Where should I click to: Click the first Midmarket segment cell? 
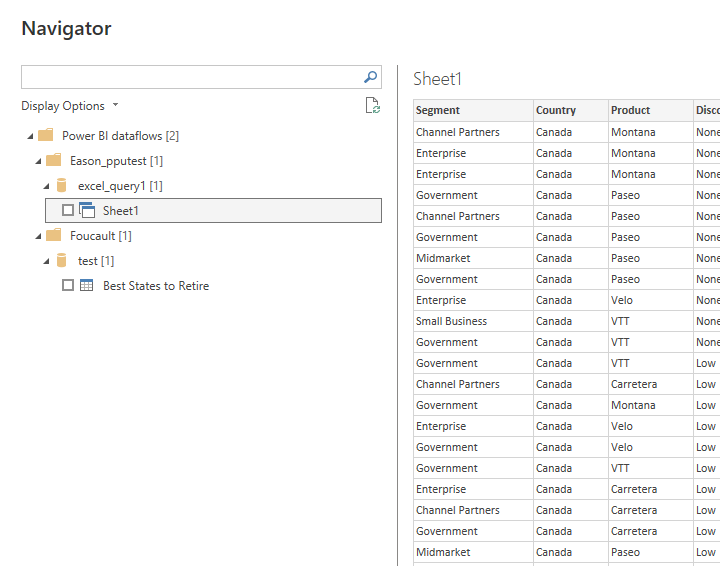[473, 258]
